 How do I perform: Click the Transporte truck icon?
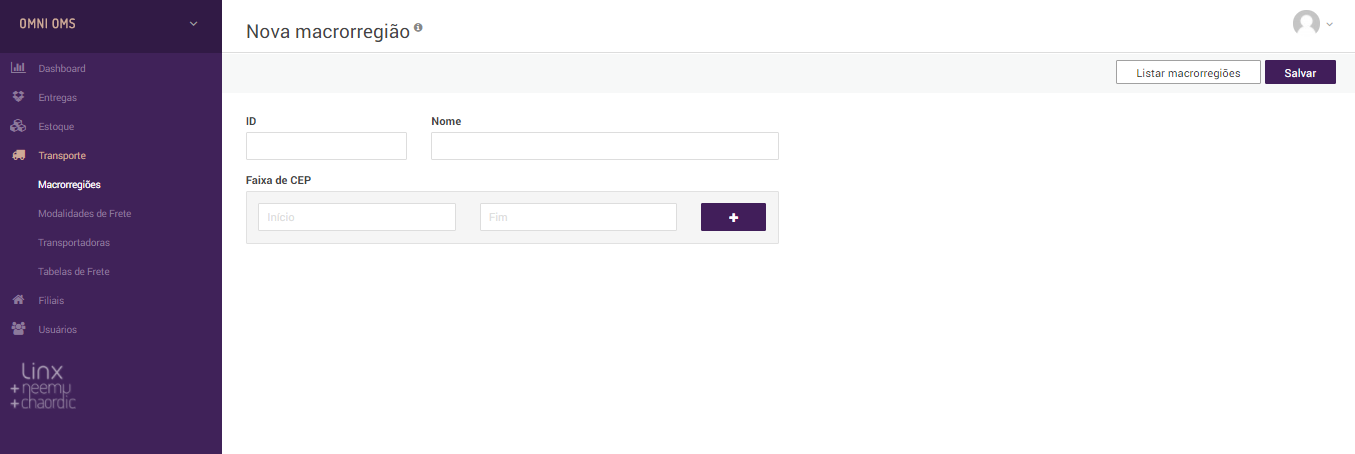[x=17, y=155]
